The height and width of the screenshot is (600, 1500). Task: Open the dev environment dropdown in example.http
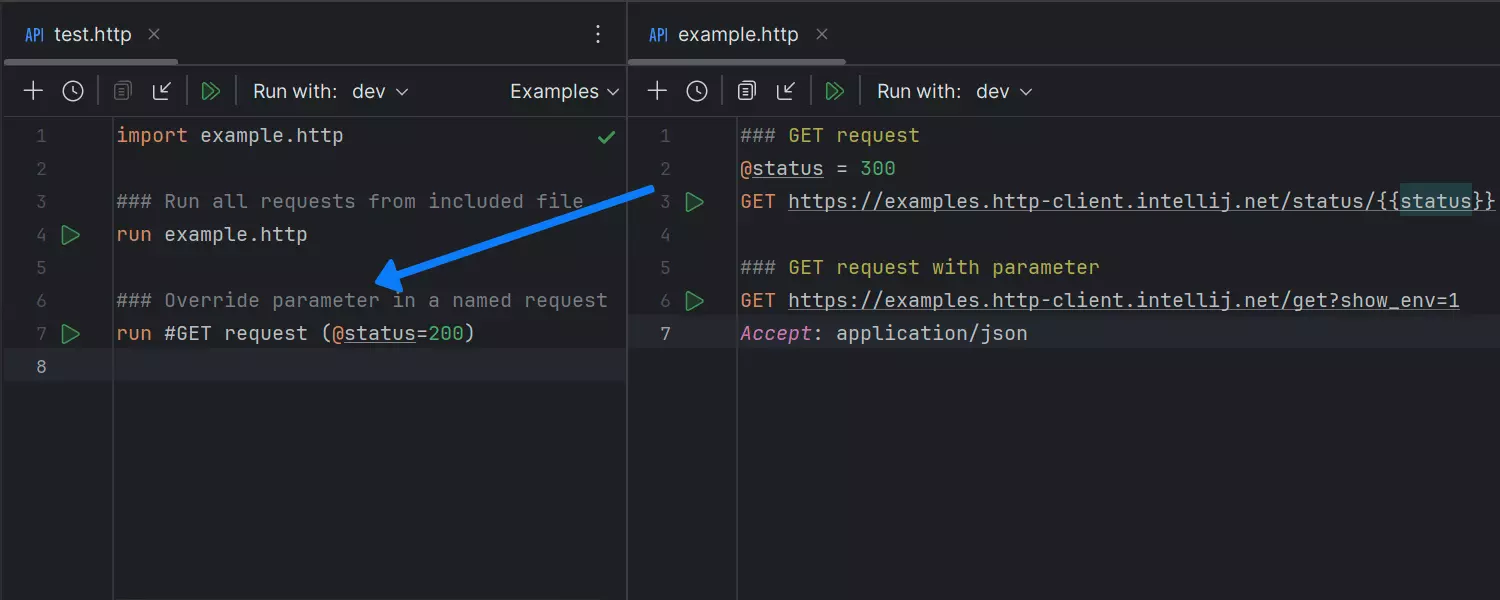click(x=1005, y=90)
